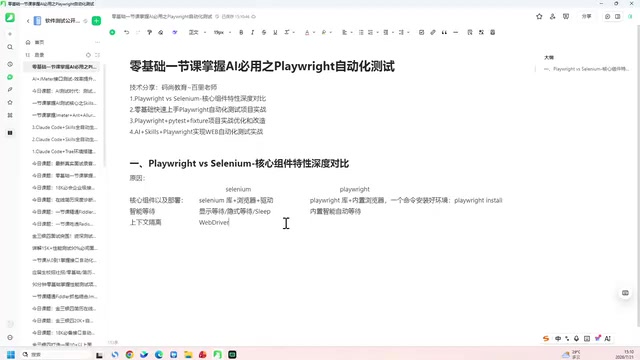Click the 分享 share button
640x360 pixels.
pos(587,16)
